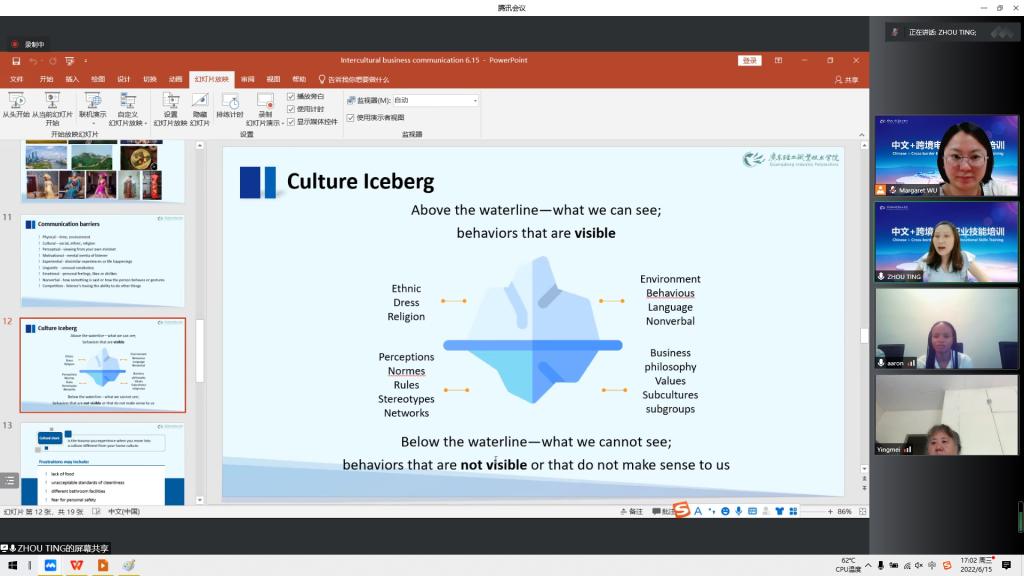
Task: Click the Save icon in quick access toolbar
Action: 16,61
